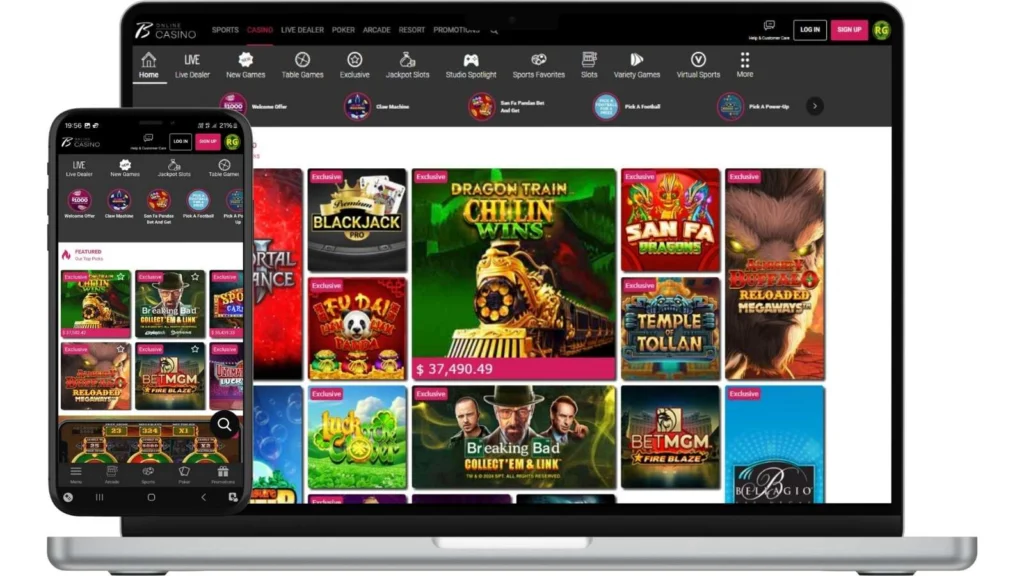Click SIGN UP button on laptop

tap(849, 29)
